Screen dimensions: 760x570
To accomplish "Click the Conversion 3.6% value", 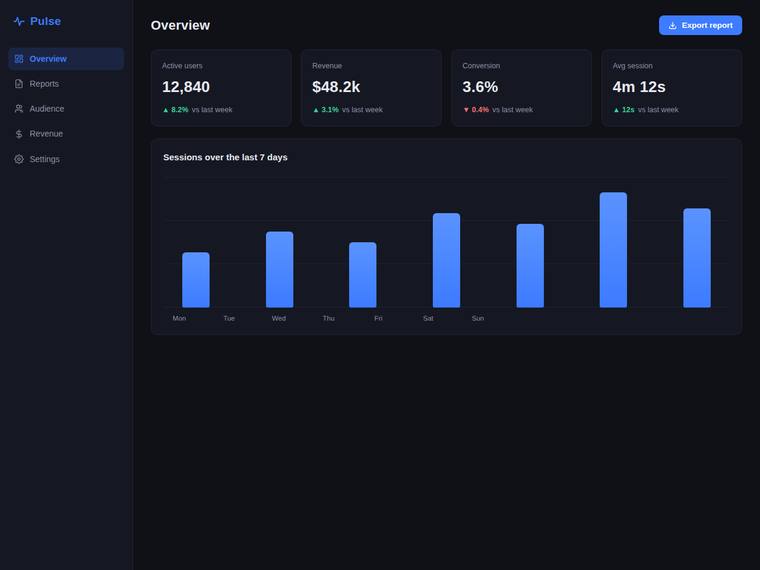I will [480, 87].
